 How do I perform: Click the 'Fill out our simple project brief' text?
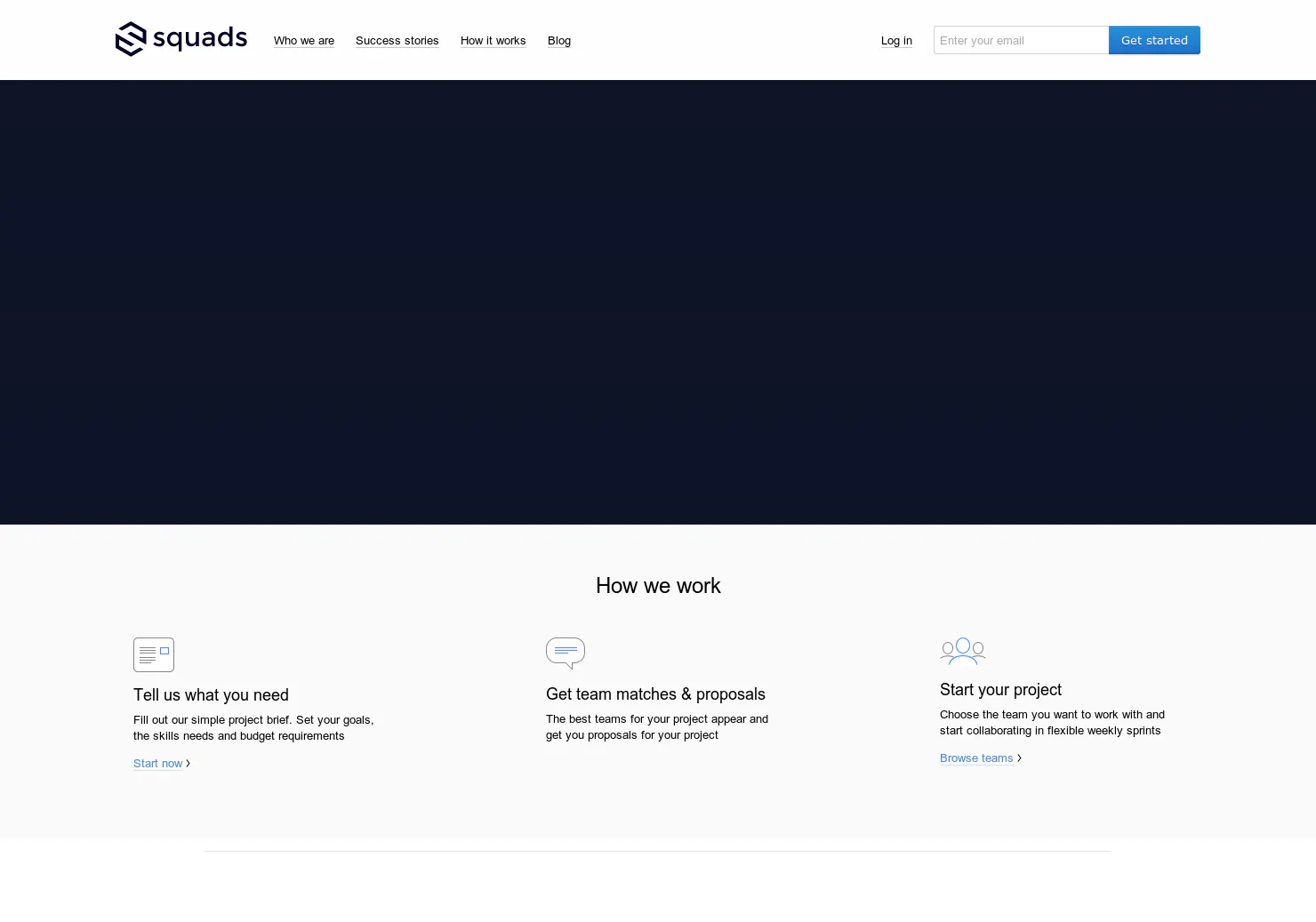[253, 728]
